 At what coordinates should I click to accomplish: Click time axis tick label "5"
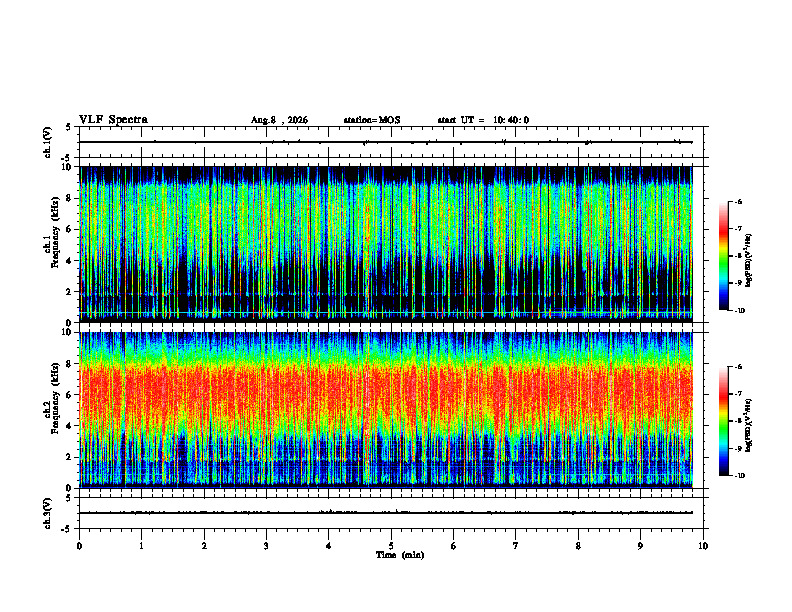[x=391, y=546]
